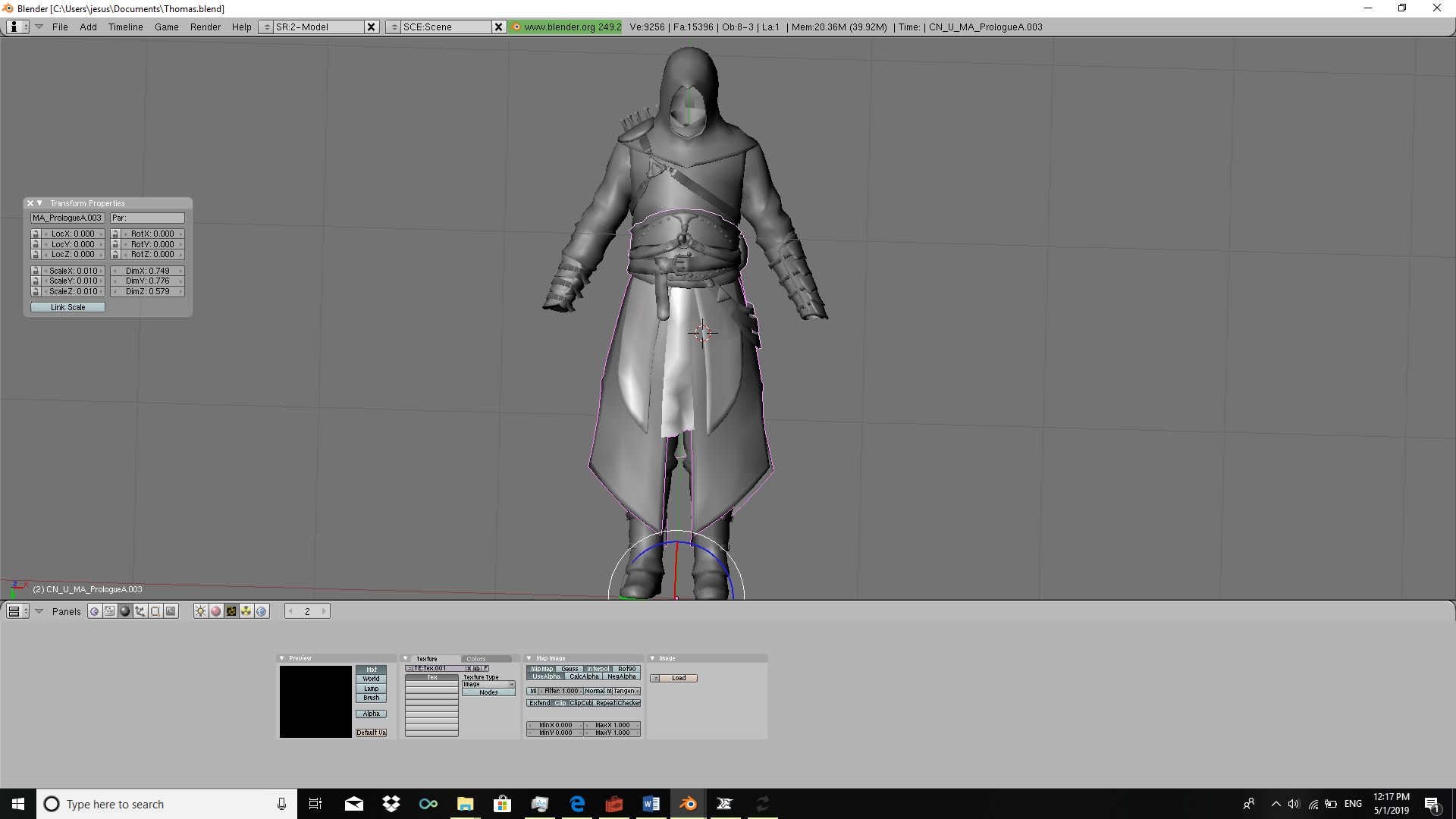Select the Scene context image icon
Screen dimensions: 1456x819
tap(171, 611)
